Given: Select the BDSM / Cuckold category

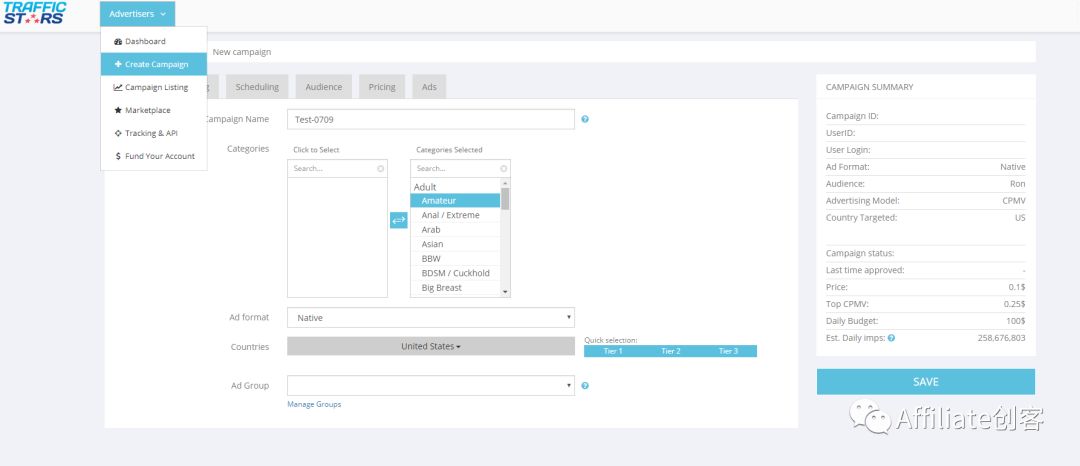Looking at the screenshot, I should point(455,273).
